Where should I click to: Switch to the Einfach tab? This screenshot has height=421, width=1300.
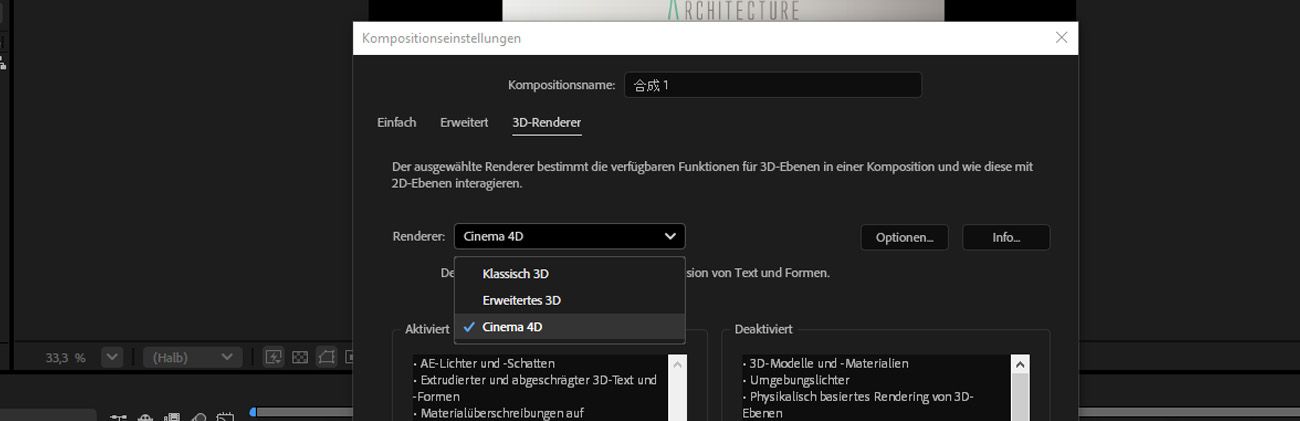[x=397, y=122]
